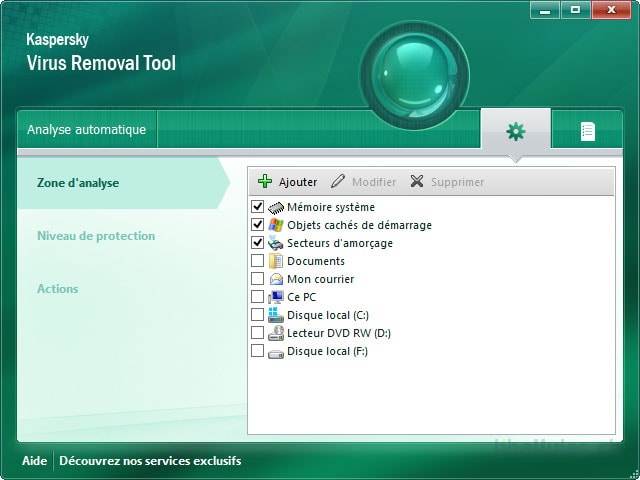Open the Aide link

[x=34, y=461]
